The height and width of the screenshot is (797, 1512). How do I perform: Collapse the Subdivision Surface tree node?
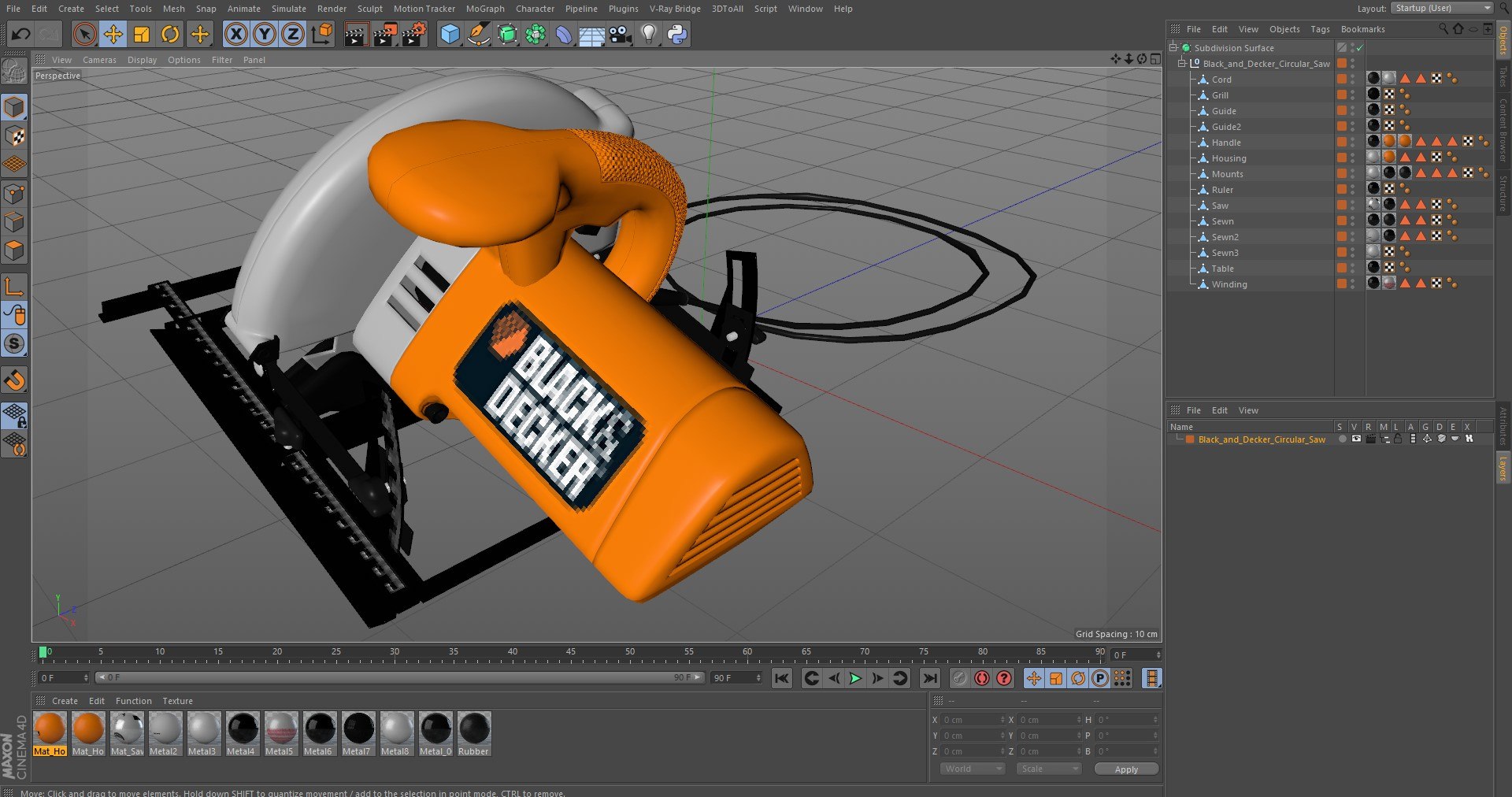[x=1173, y=48]
